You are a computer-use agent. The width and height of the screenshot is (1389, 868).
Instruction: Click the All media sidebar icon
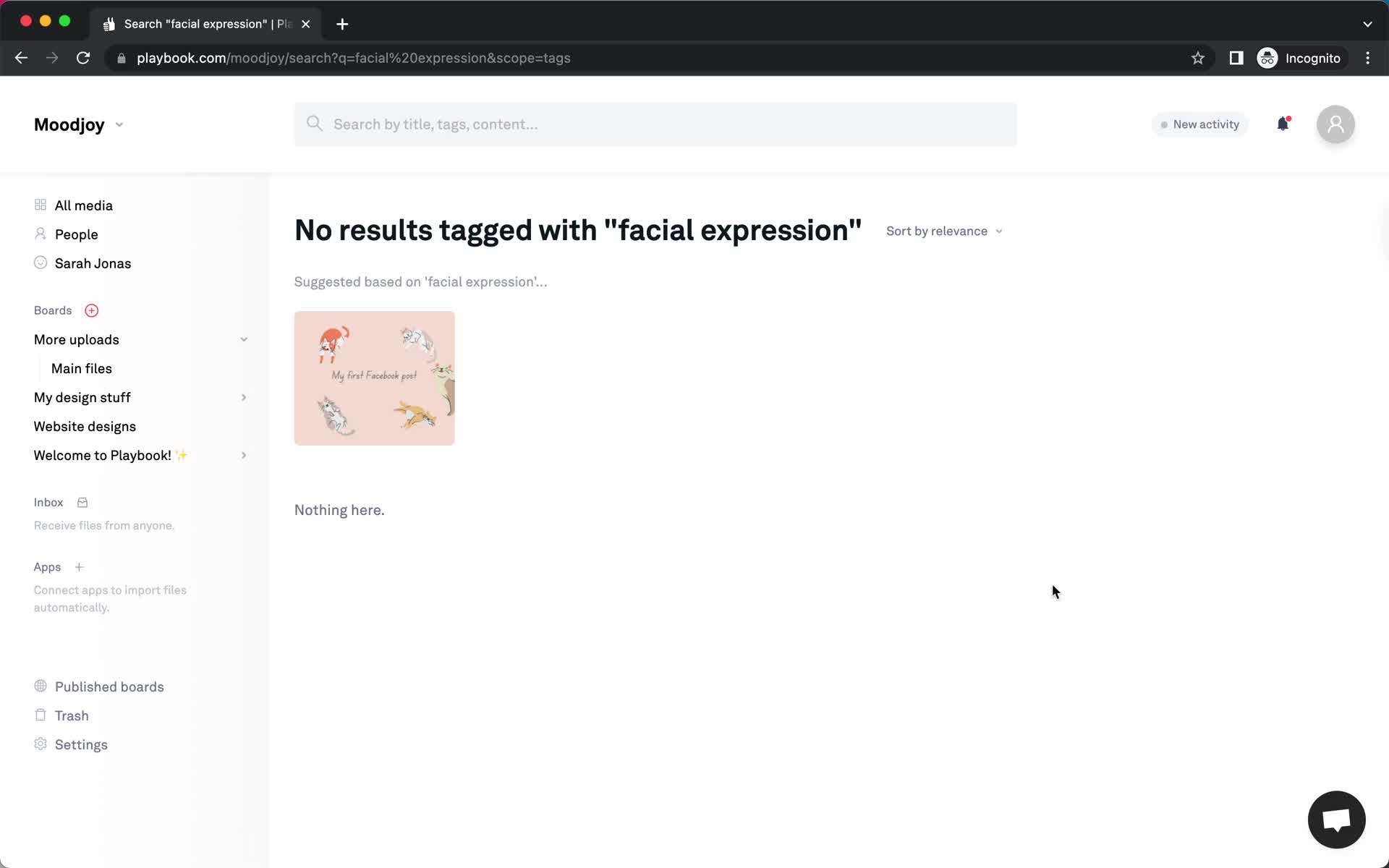tap(40, 205)
